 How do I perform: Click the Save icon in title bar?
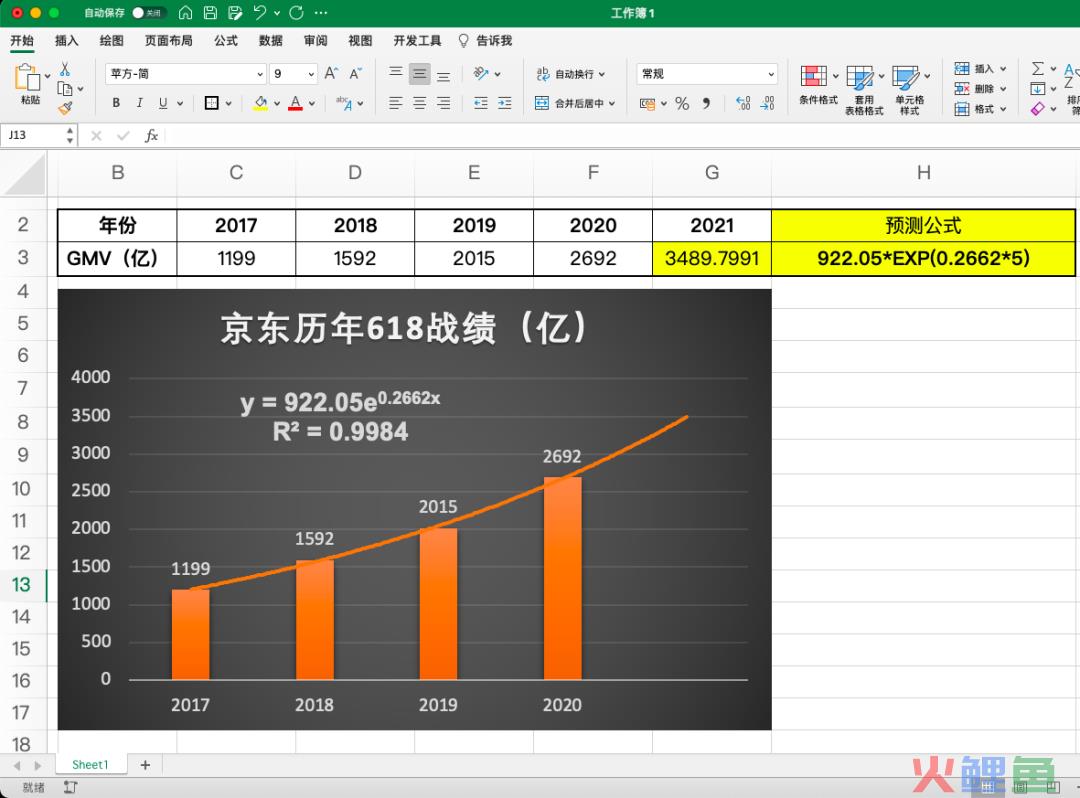[x=210, y=12]
